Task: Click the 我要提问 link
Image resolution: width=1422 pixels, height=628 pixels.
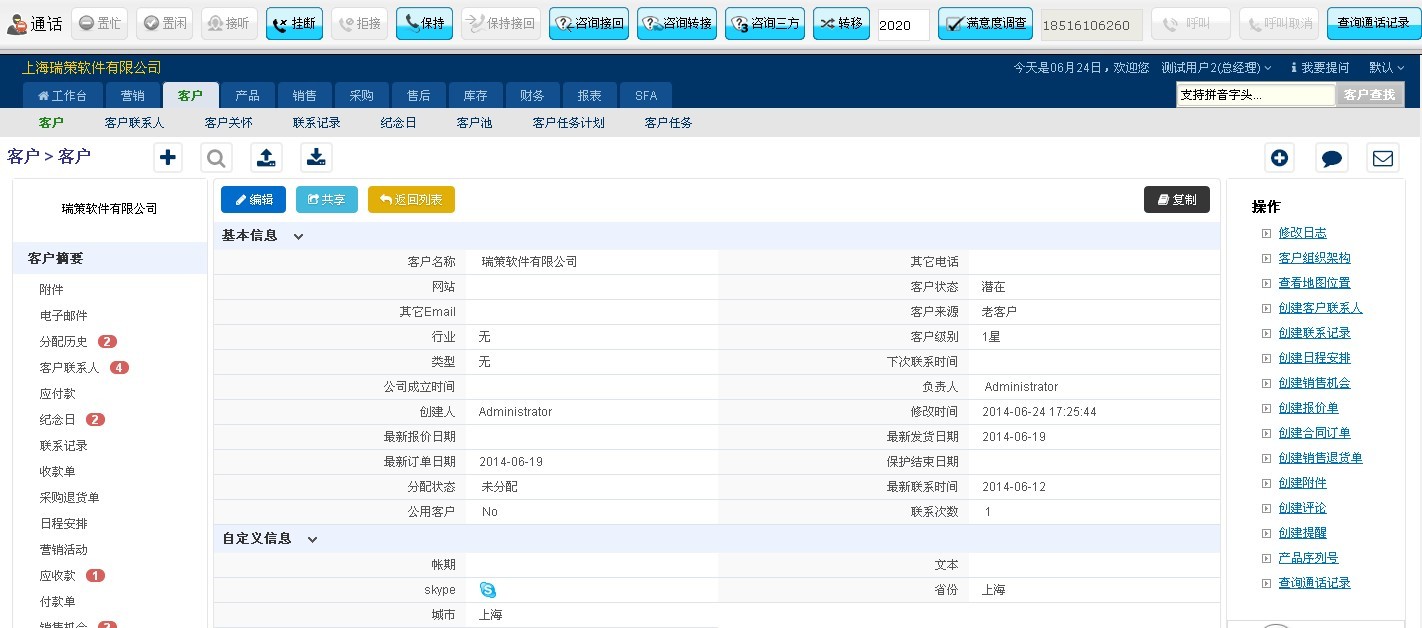Action: pos(1320,68)
